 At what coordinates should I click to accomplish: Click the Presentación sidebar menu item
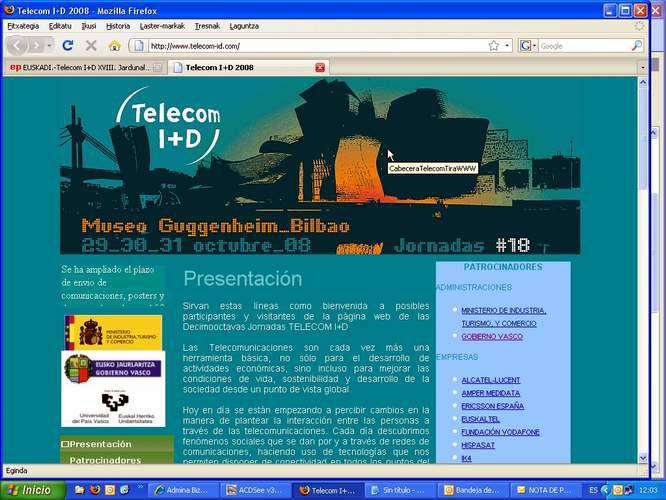click(x=117, y=444)
